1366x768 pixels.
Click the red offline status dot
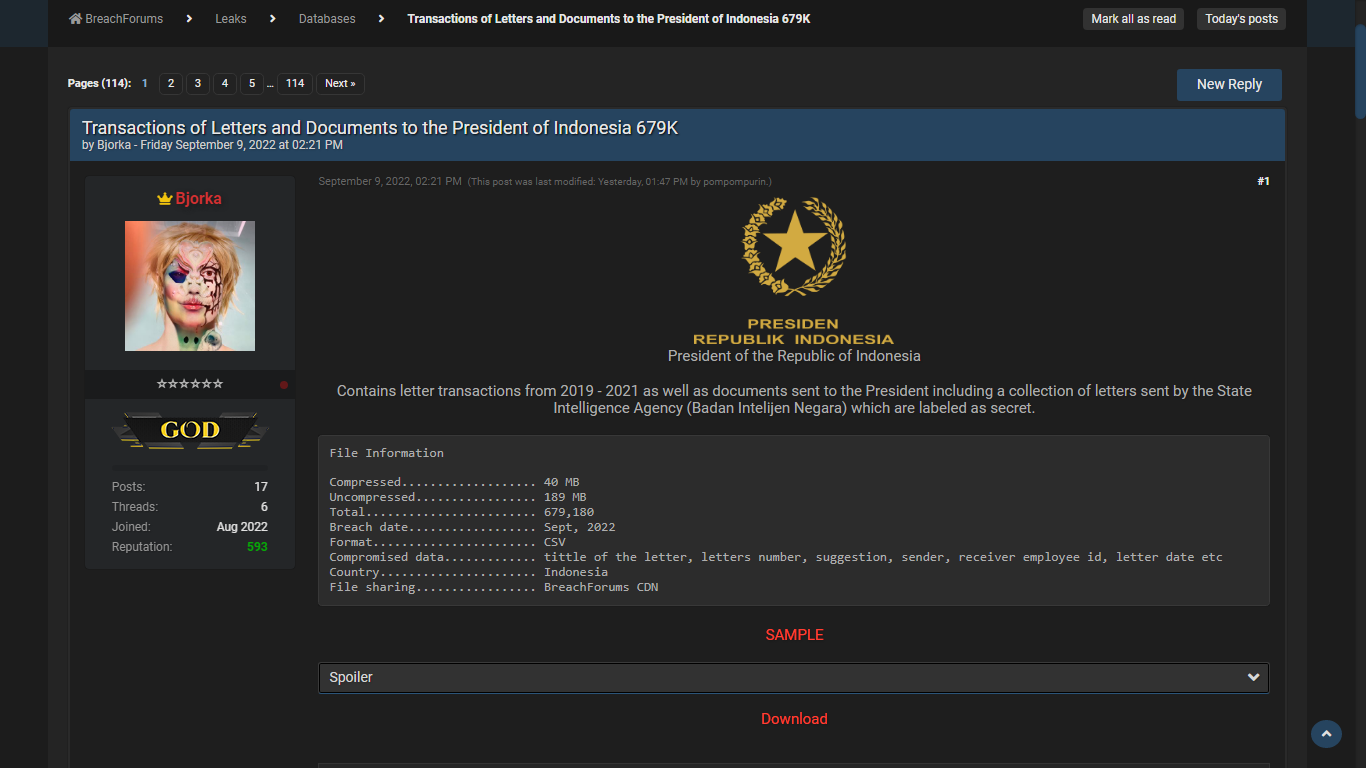[x=284, y=385]
